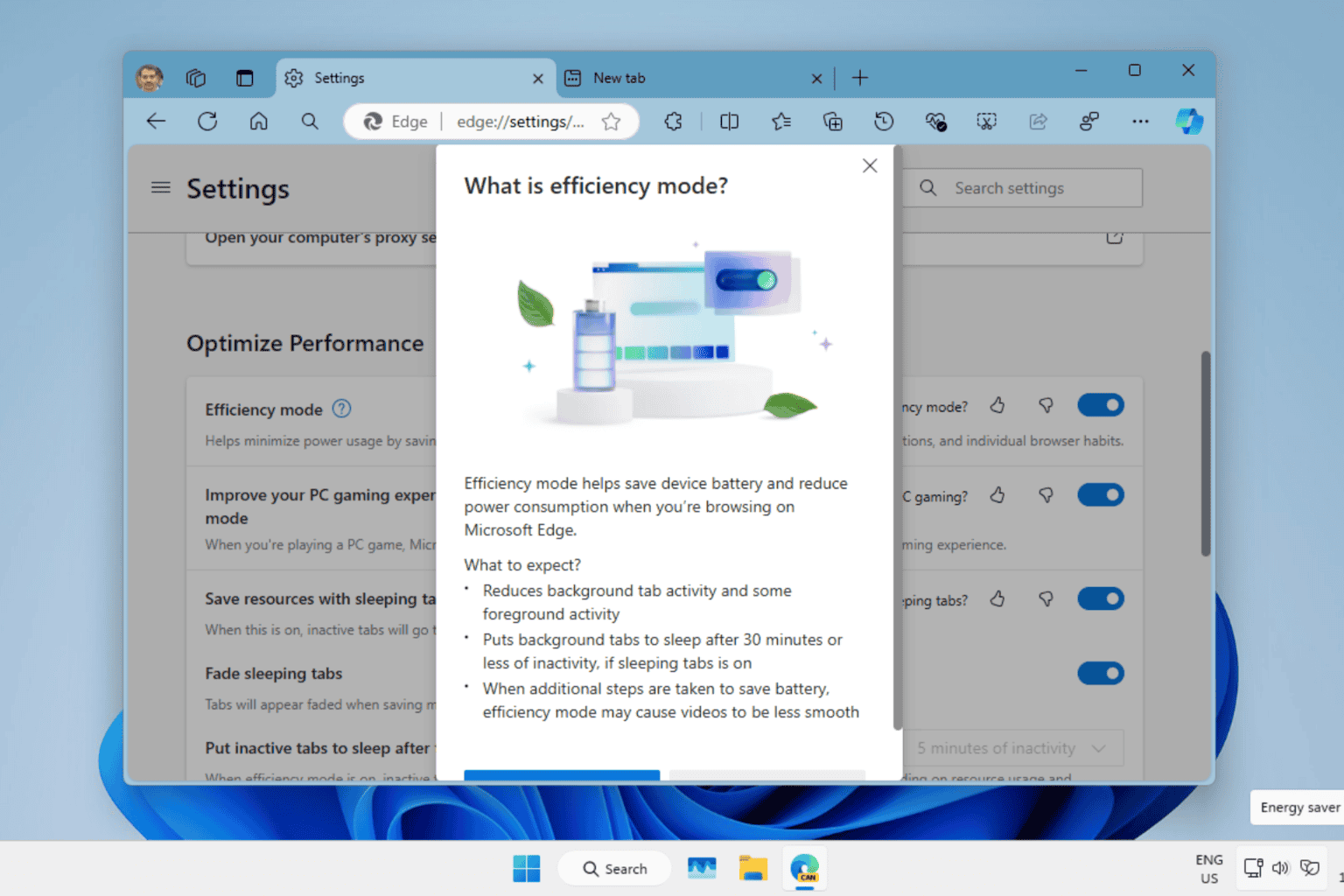Viewport: 1344px width, 896px height.
Task: Reload the page with refresh icon
Action: [207, 122]
